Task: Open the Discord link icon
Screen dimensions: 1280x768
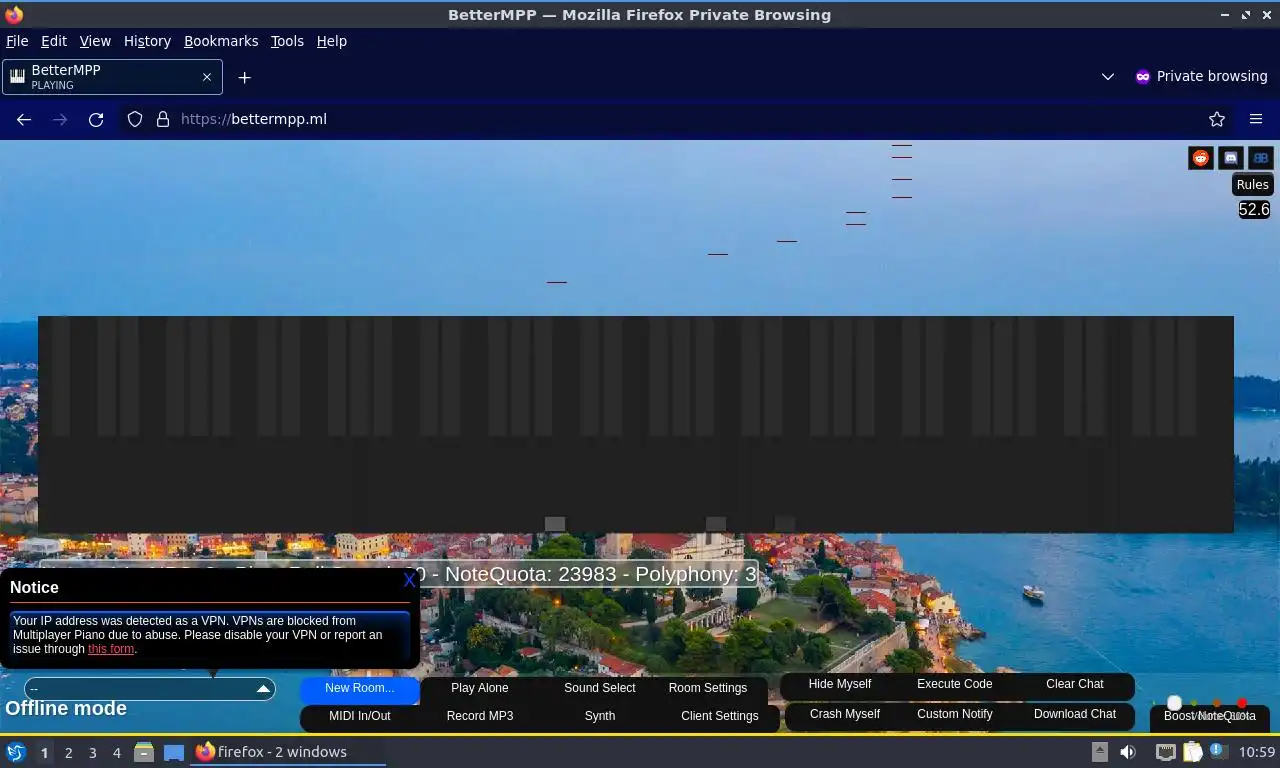Action: 1231,158
